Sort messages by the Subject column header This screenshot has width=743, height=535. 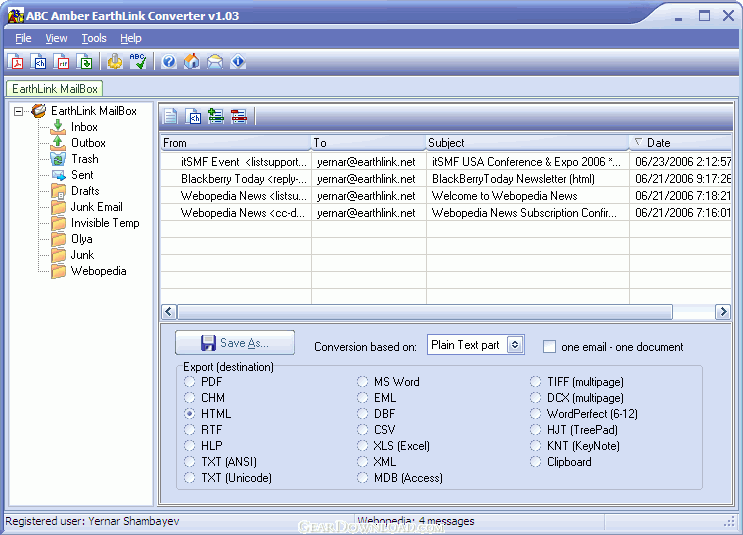(527, 143)
